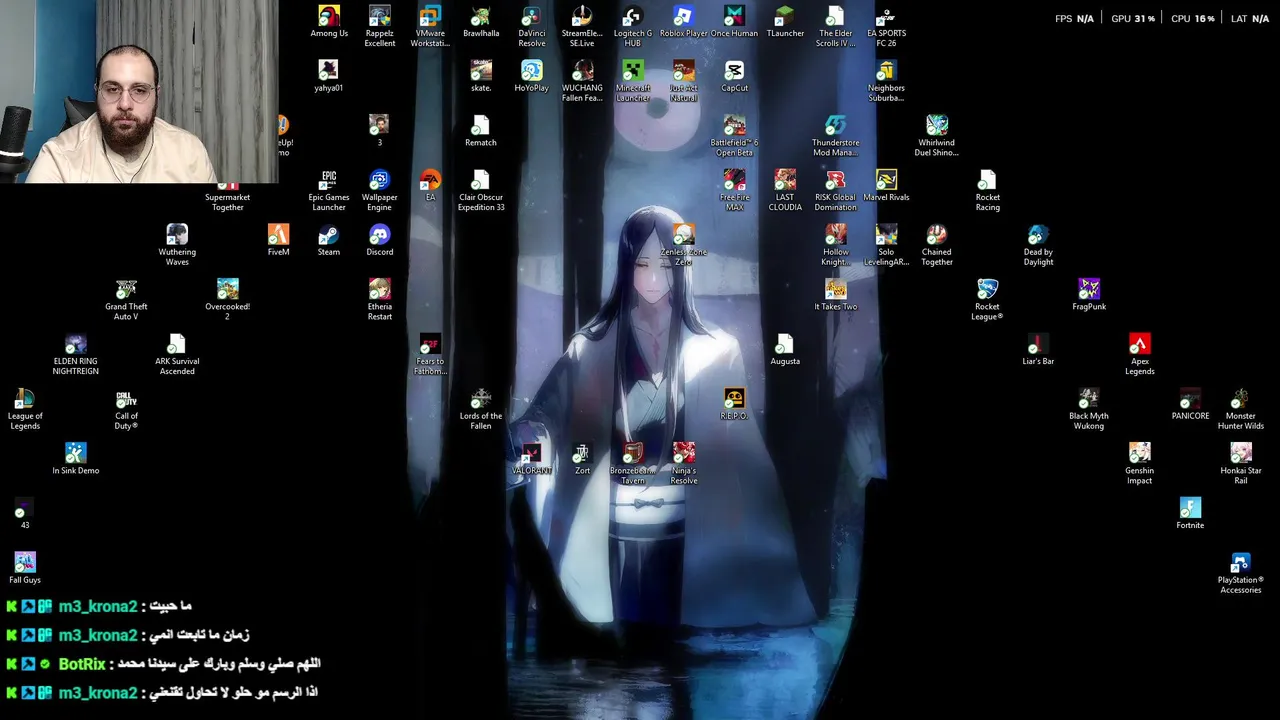Click the GPU 31% overlay readout
This screenshot has width=1280, height=720.
tap(1133, 19)
